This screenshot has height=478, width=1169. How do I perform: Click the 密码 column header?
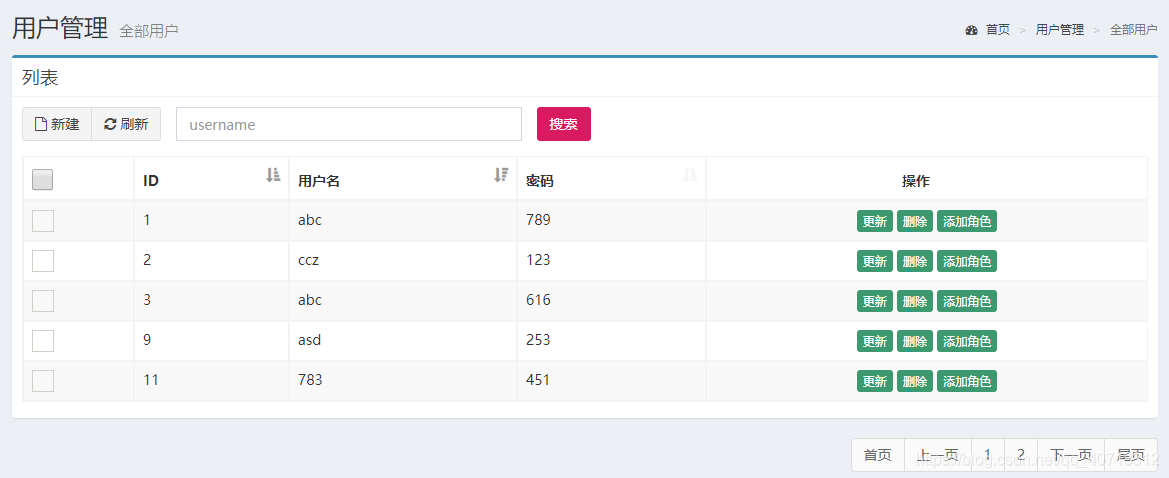[x=611, y=180]
